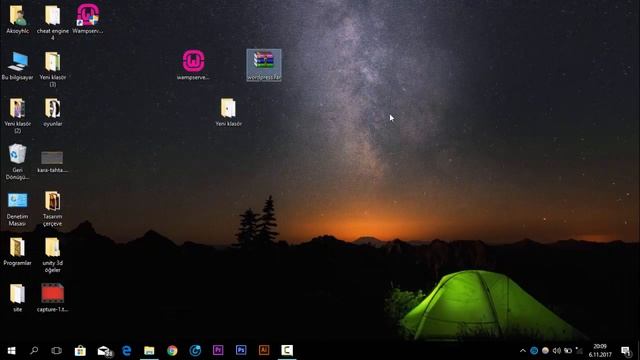Image resolution: width=640 pixels, height=360 pixels.
Task: Select the Tasarım çerçeve folder
Action: coord(53,208)
